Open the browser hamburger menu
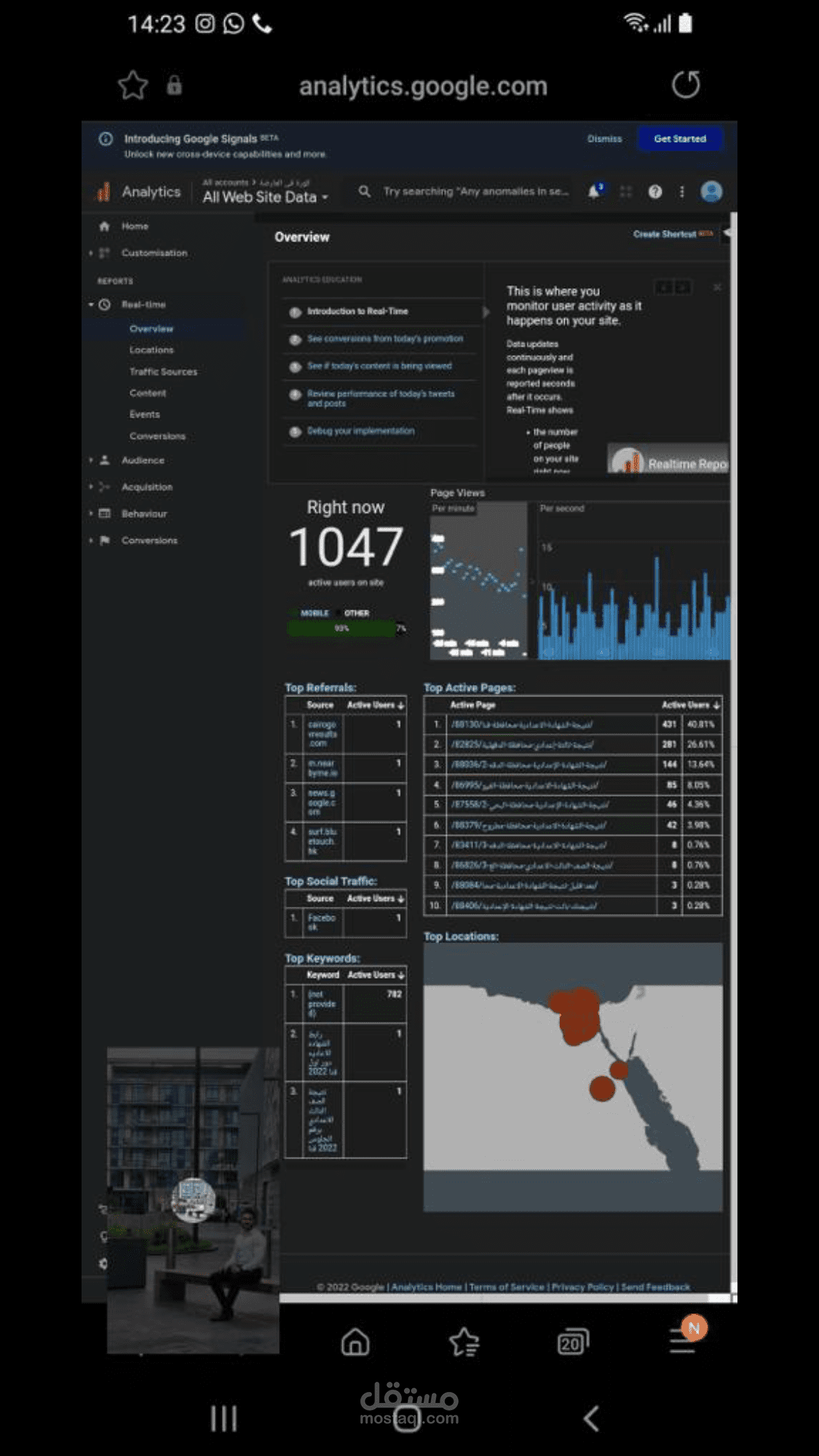Image resolution: width=819 pixels, height=1456 pixels. [x=683, y=1340]
